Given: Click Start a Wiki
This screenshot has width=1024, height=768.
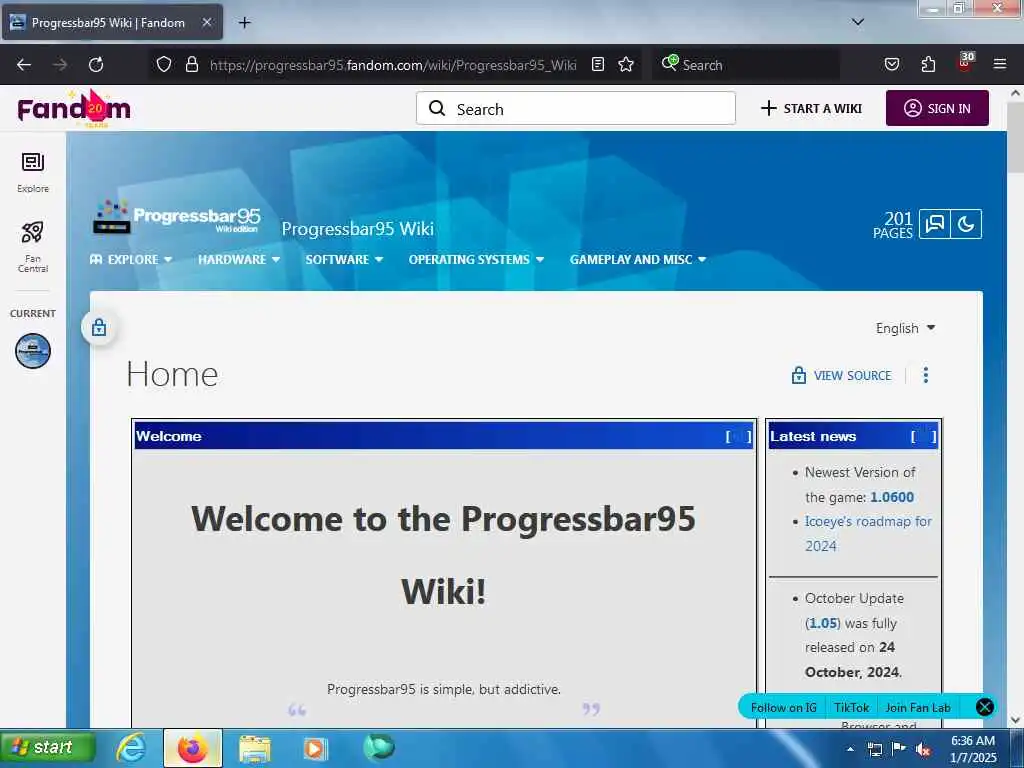Looking at the screenshot, I should click(x=812, y=108).
